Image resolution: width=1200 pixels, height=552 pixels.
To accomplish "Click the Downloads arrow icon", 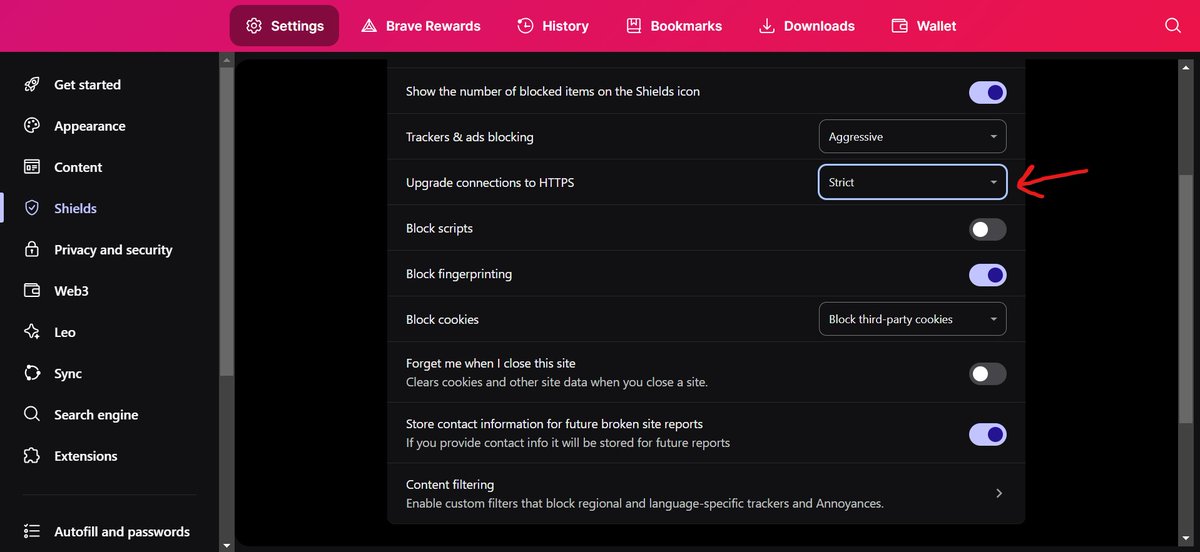I will tap(767, 26).
